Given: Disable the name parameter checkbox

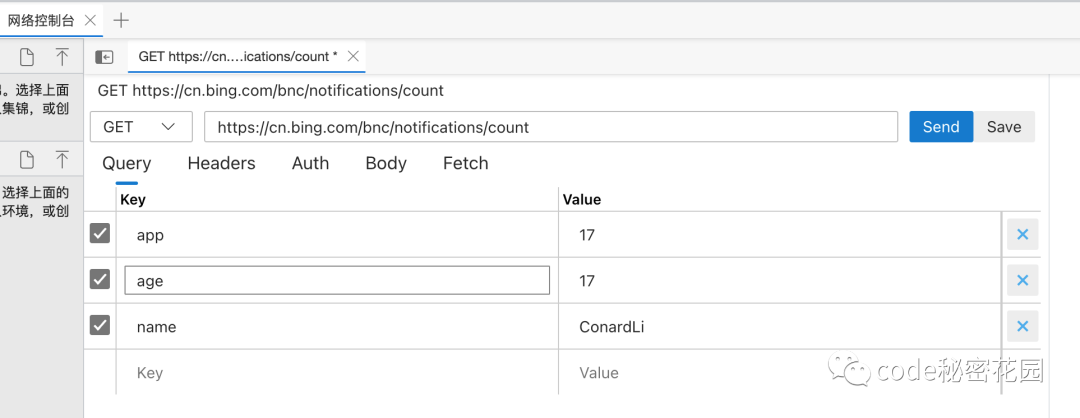Looking at the screenshot, I should point(100,326).
